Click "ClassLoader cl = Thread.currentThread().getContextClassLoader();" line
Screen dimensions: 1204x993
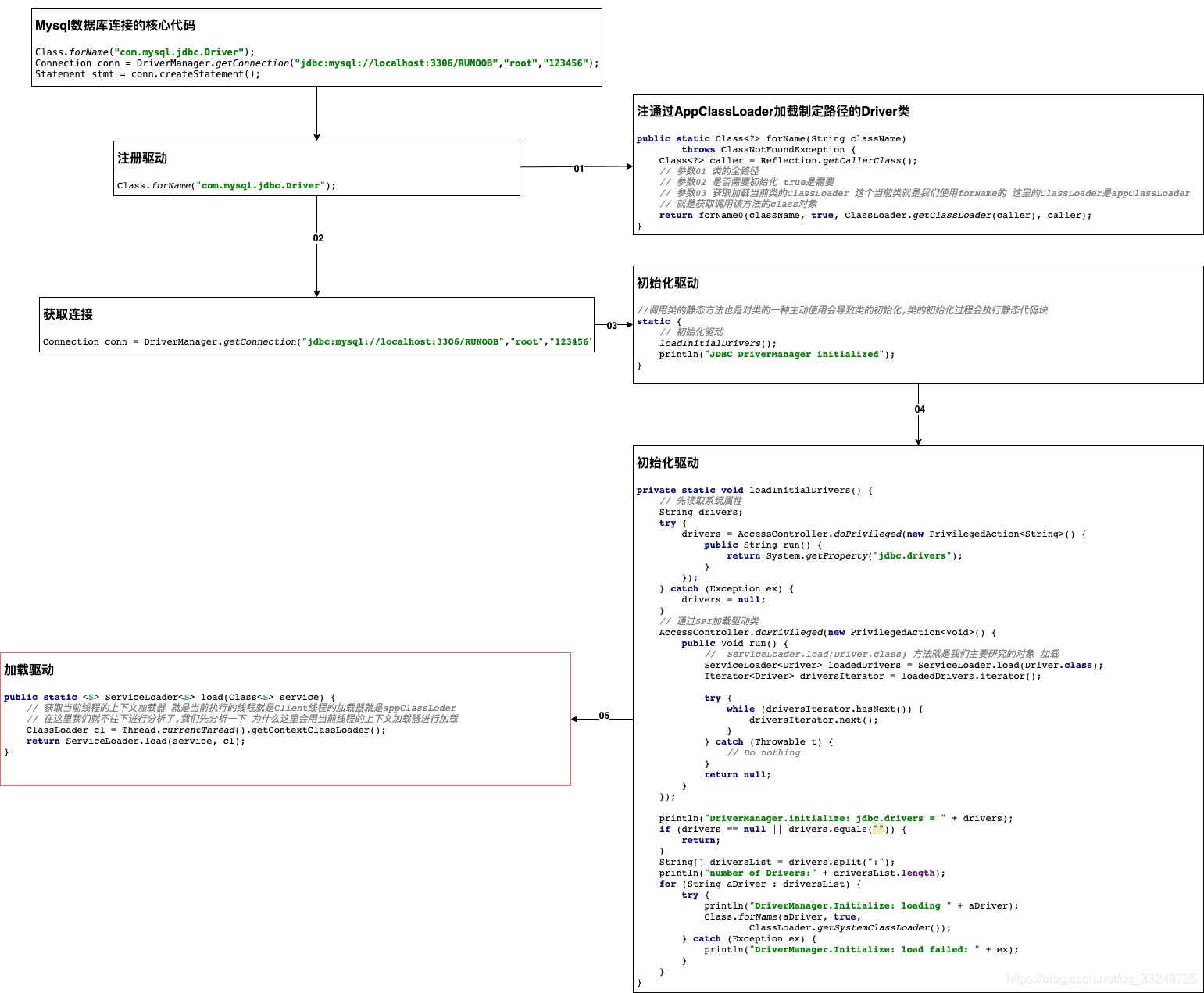[x=206, y=730]
